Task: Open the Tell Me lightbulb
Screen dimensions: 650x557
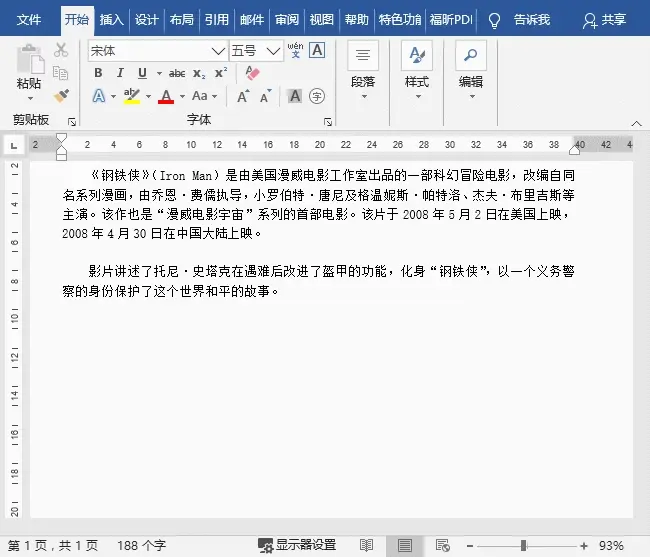Action: 494,20
